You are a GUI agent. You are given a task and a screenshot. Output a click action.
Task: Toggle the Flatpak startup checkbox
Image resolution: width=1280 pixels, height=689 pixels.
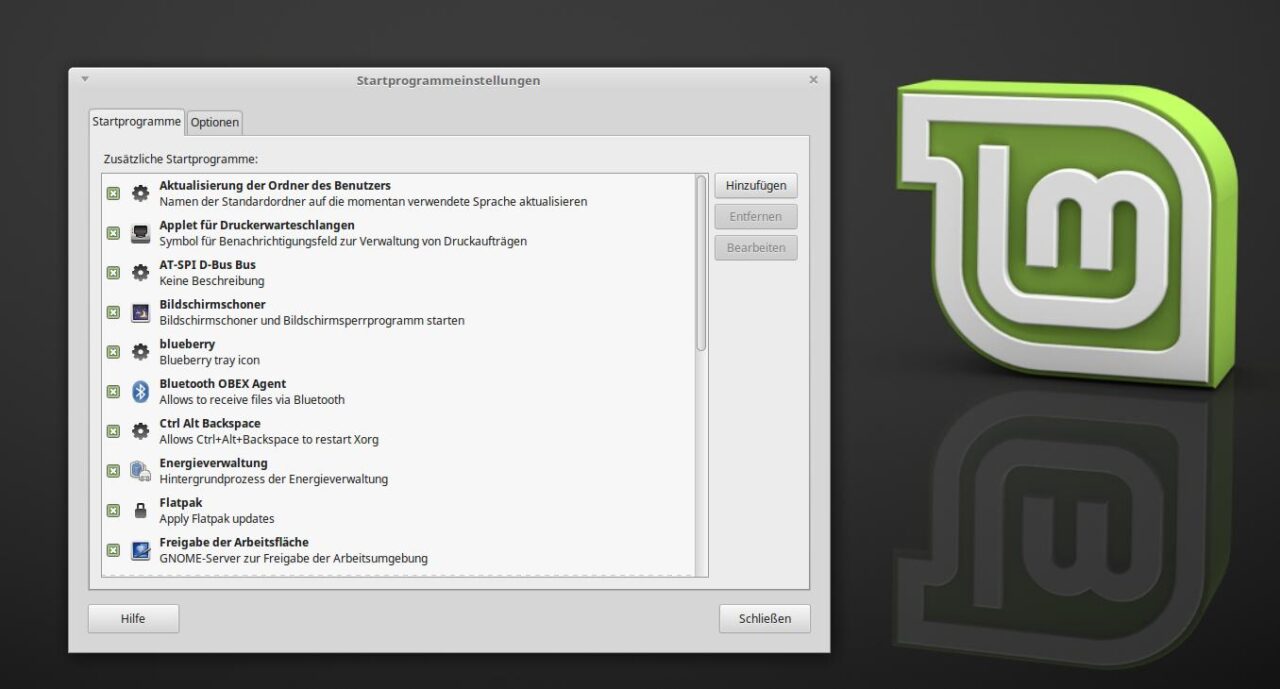(x=113, y=510)
